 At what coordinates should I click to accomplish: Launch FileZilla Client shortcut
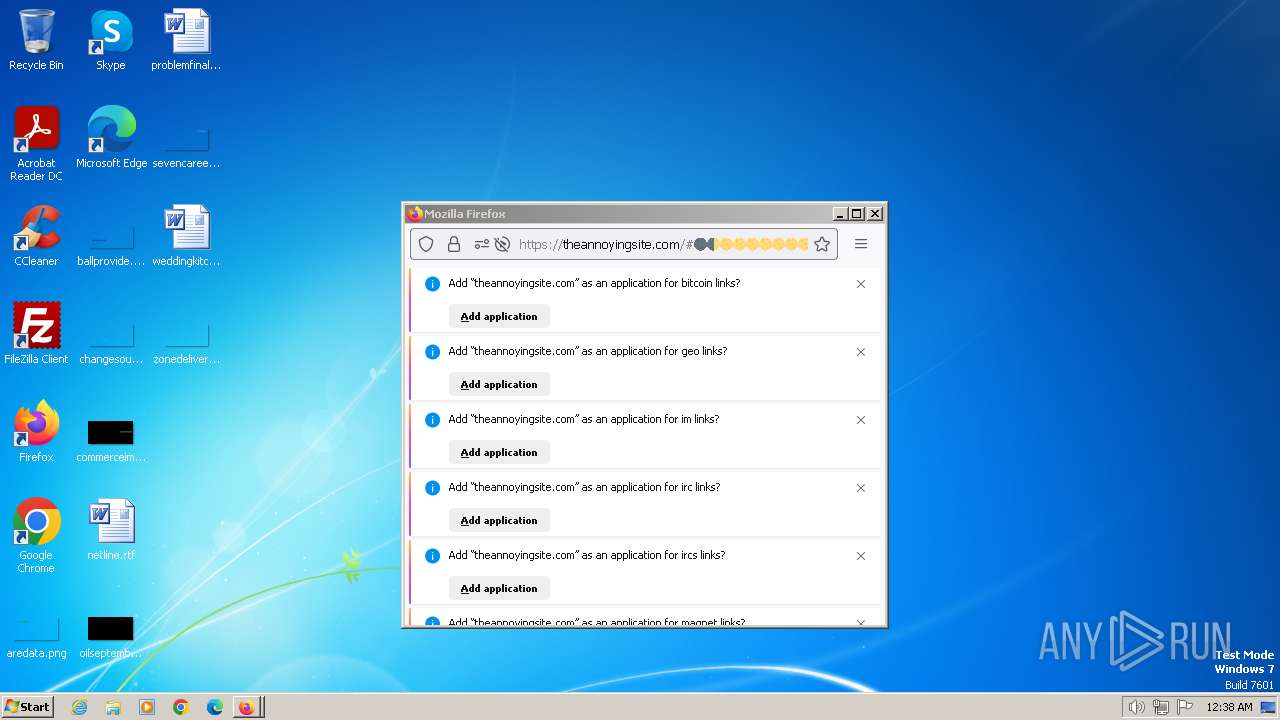36,333
